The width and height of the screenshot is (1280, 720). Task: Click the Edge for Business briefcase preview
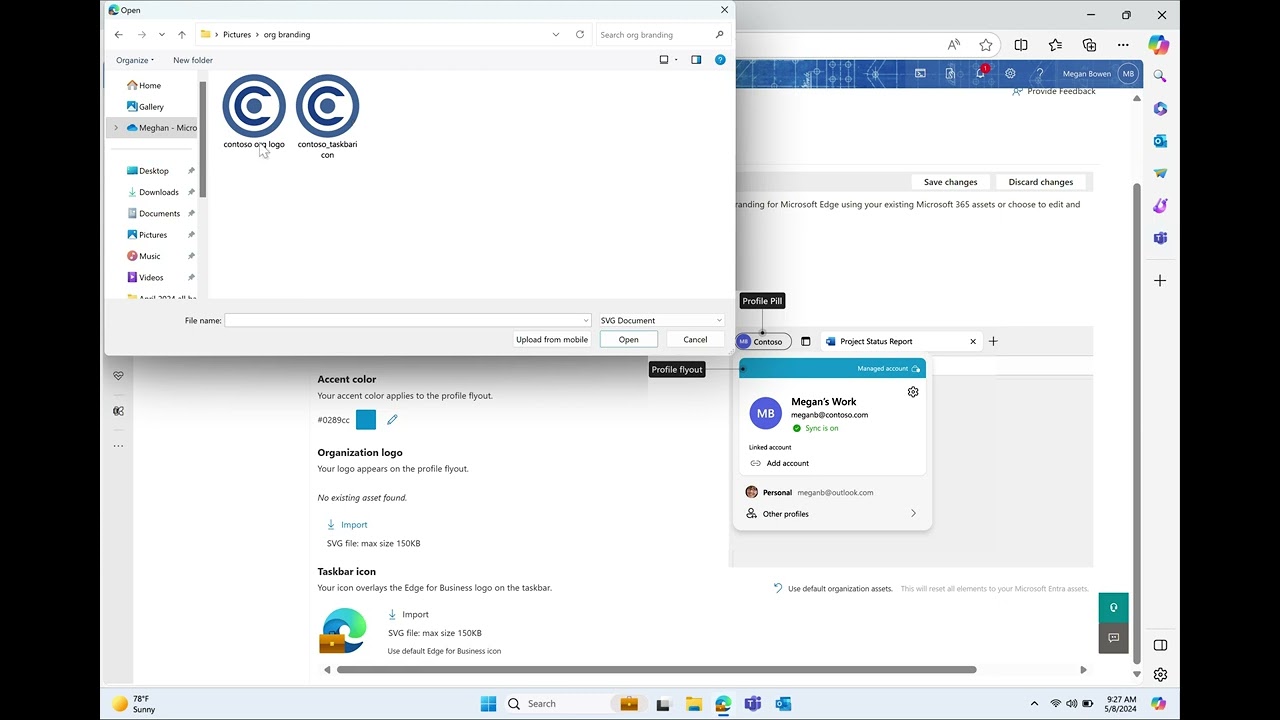[x=343, y=631]
